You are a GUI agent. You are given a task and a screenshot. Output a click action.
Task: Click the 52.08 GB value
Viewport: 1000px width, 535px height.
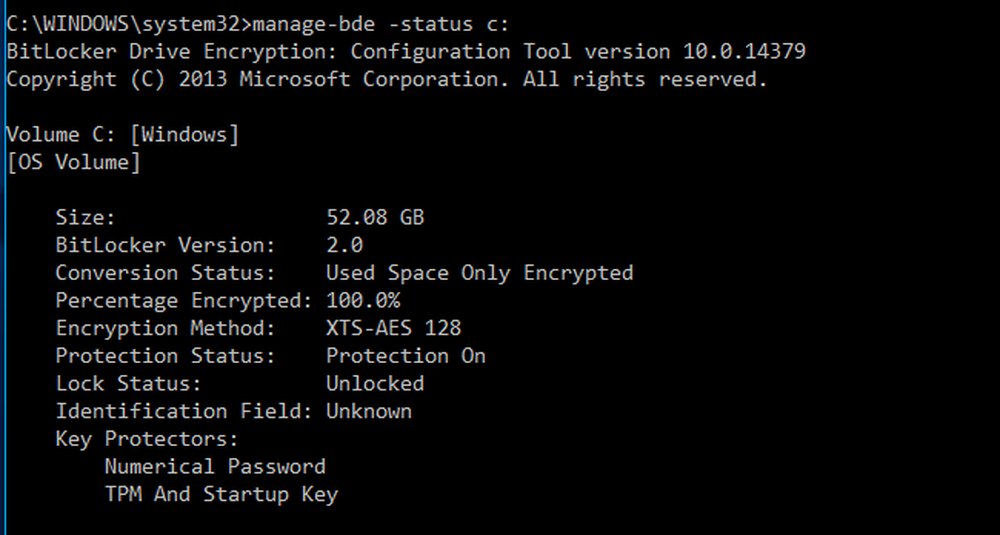375,217
